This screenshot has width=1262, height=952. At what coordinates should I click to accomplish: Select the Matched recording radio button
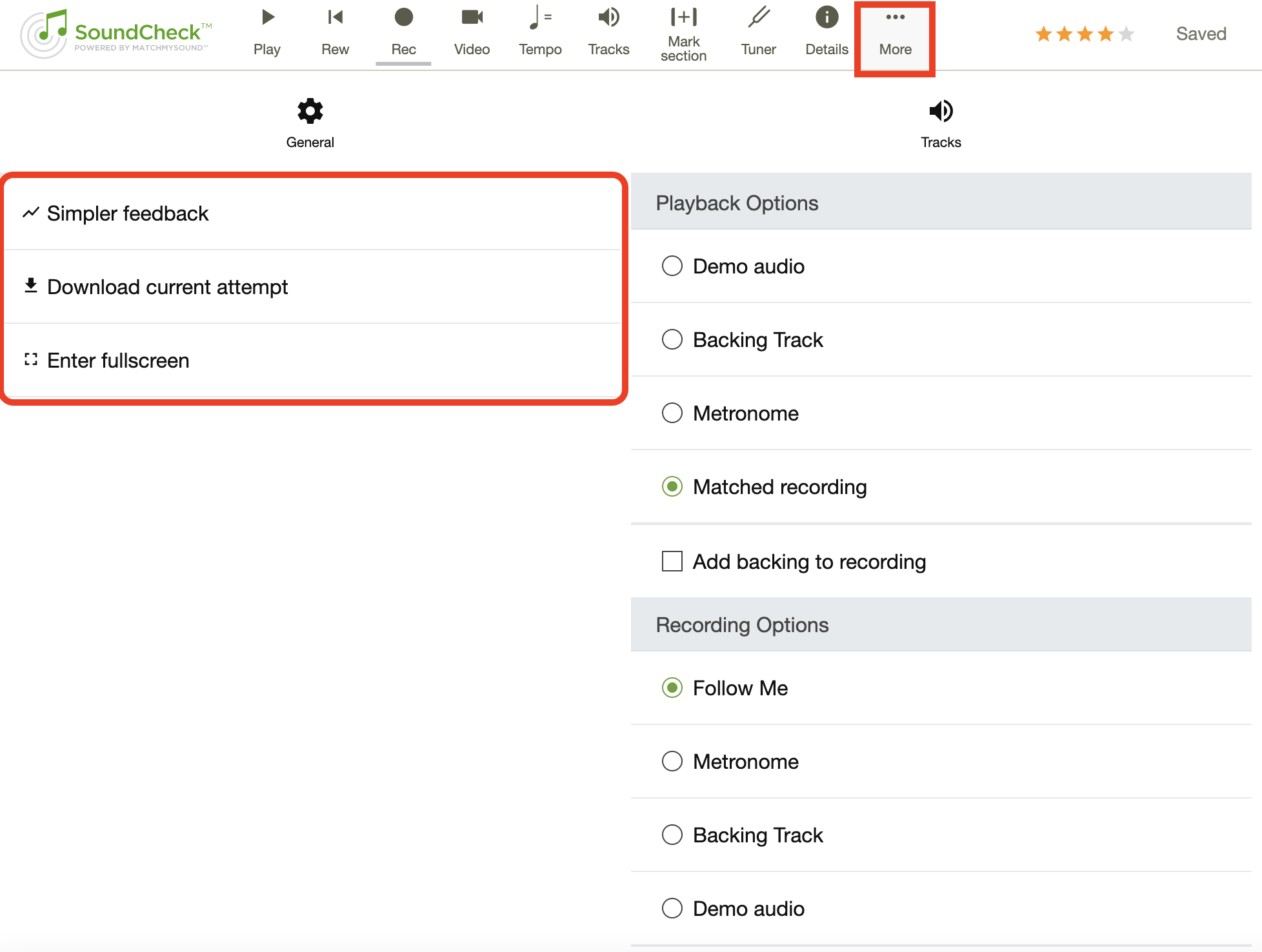tap(672, 487)
